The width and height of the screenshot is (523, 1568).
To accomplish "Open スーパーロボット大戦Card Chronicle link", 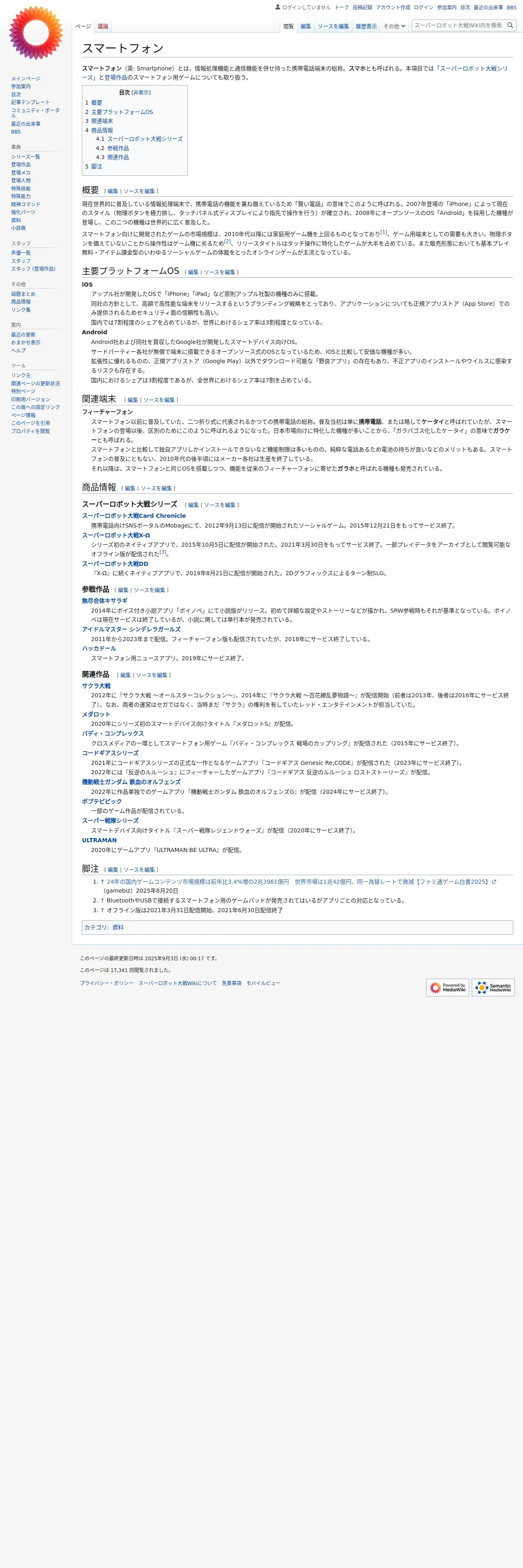I will click(x=134, y=516).
